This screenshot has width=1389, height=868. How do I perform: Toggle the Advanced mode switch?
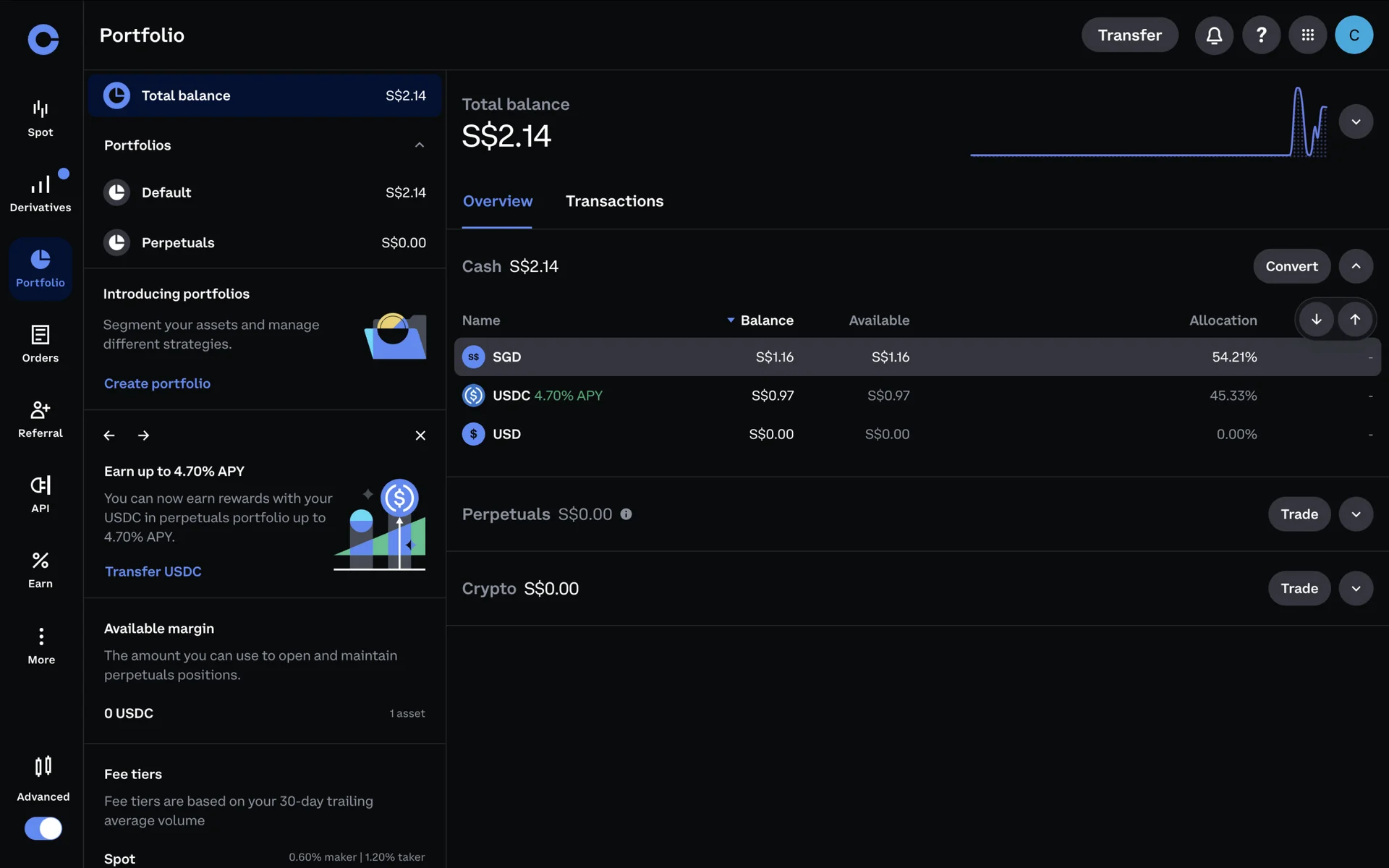[x=43, y=828]
